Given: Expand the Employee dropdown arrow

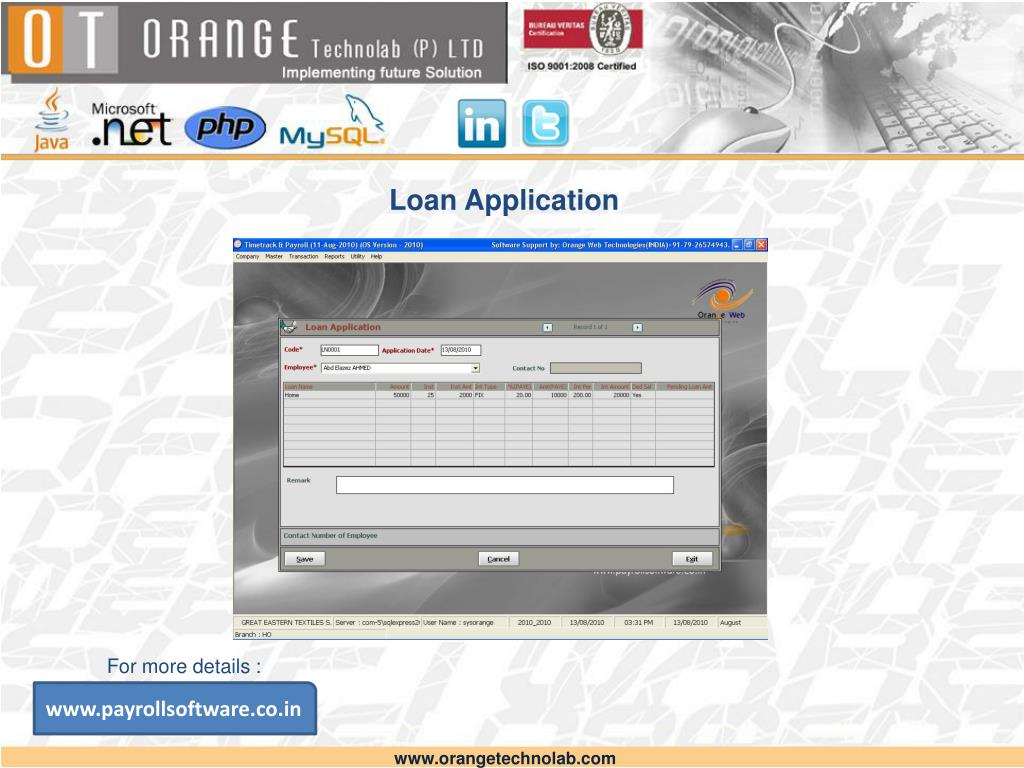Looking at the screenshot, I should tap(475, 368).
